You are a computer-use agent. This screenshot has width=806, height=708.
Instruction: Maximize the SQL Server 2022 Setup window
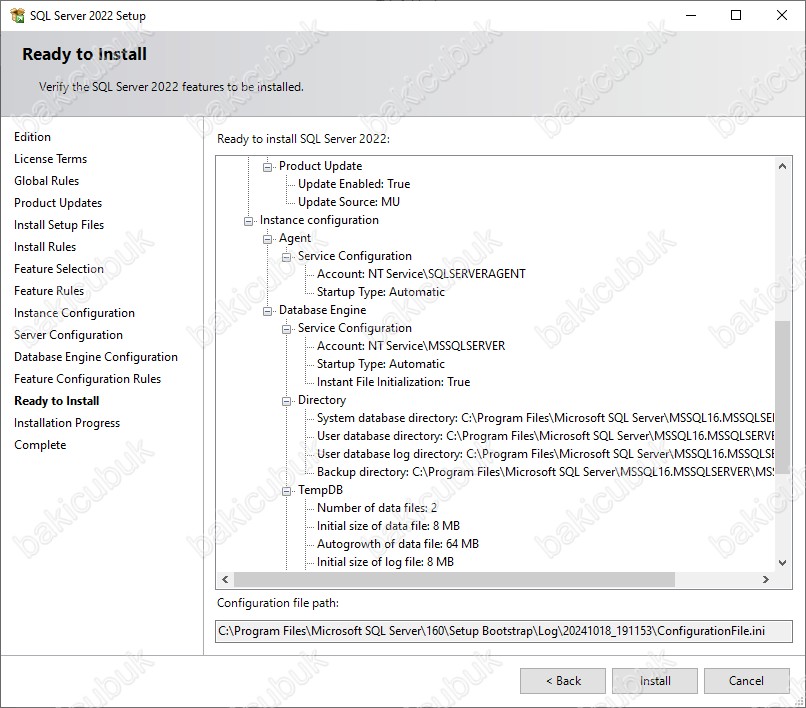736,15
